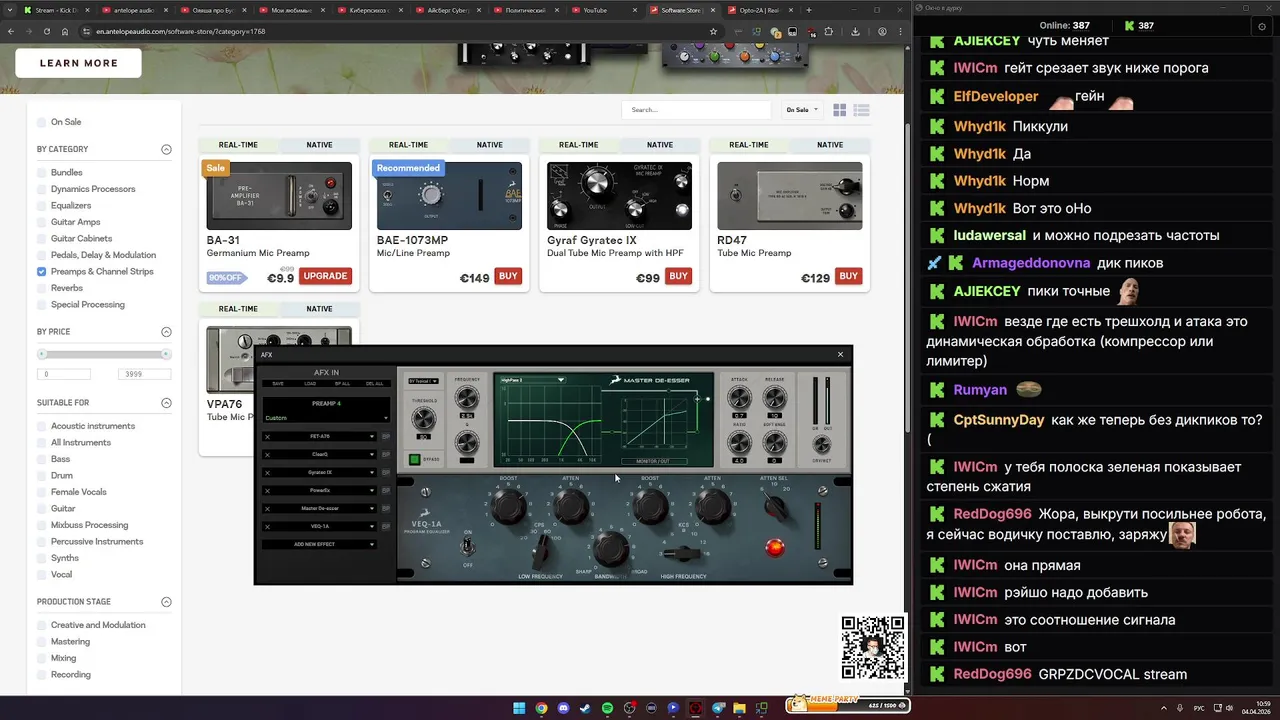
Task: Check the Reverbs category
Action: (x=42, y=288)
